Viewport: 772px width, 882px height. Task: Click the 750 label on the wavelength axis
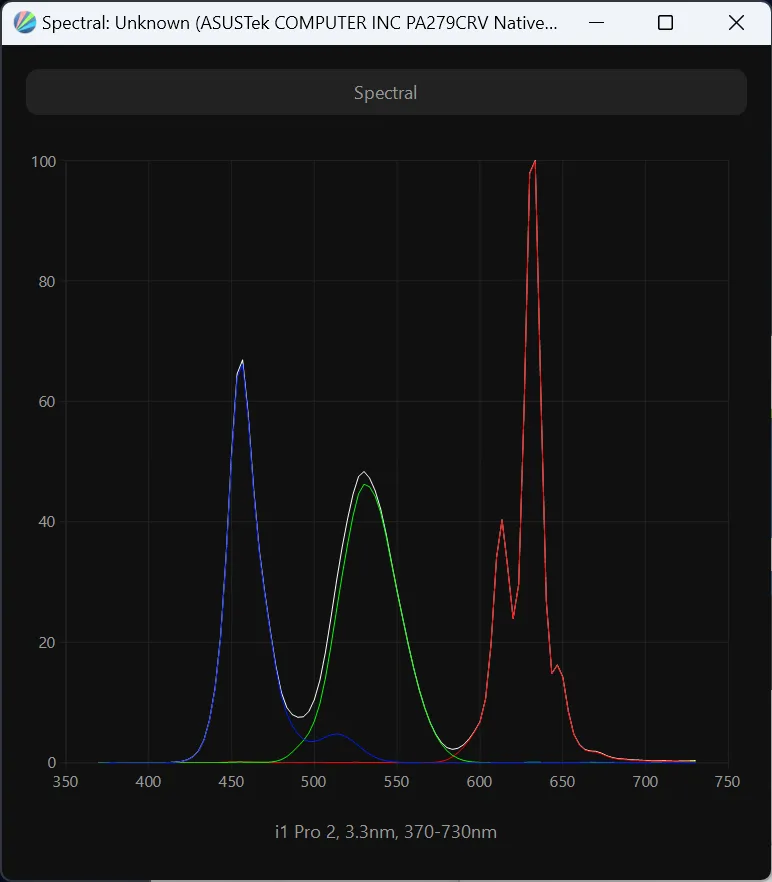(x=728, y=782)
